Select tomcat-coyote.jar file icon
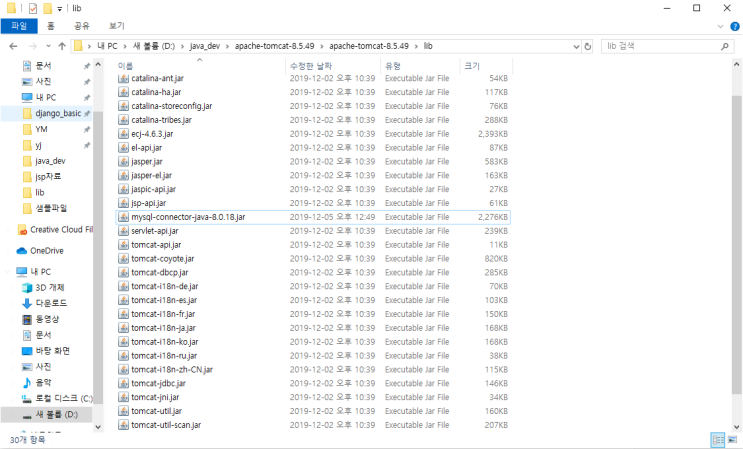The image size is (743, 449). coord(123,259)
